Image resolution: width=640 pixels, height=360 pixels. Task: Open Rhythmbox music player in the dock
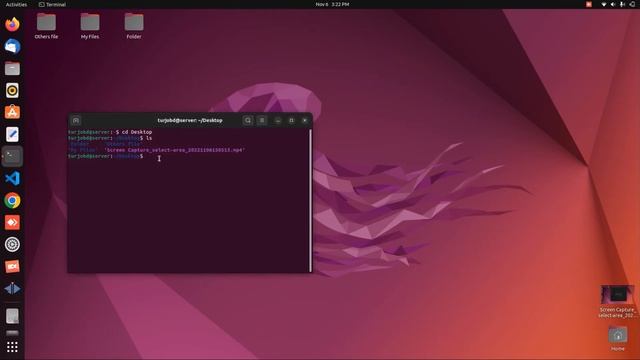pos(12,90)
